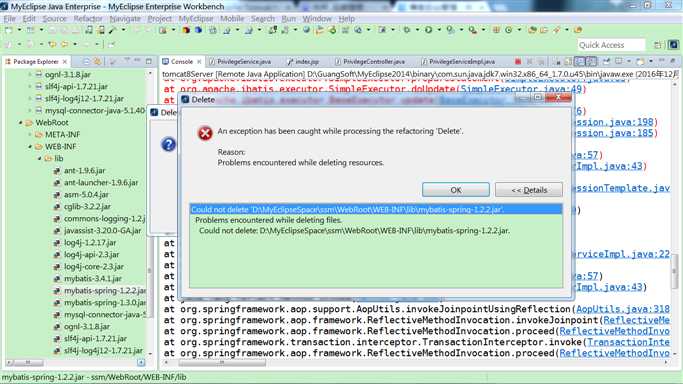
Task: Open the Debug button dropdown arrow
Action: pos(417,30)
